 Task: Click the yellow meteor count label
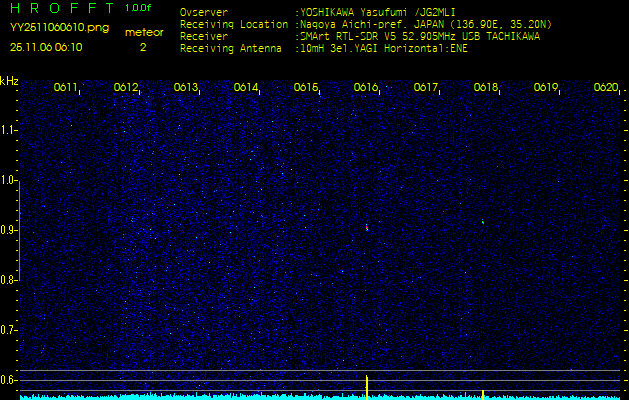pos(142,32)
